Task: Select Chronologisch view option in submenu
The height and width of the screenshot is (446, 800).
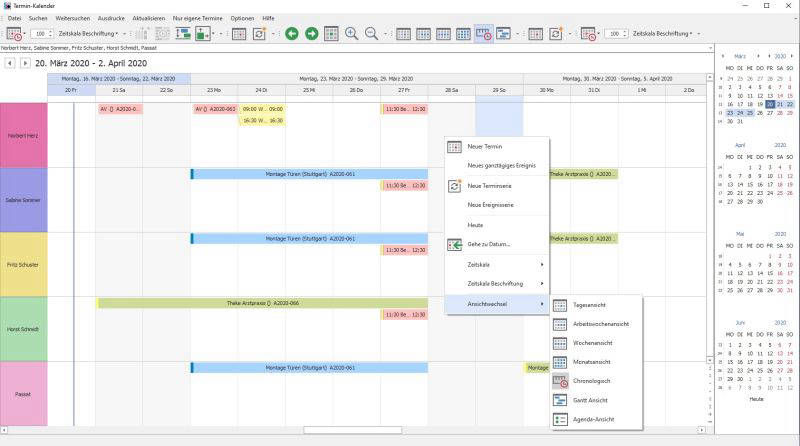Action: 591,381
